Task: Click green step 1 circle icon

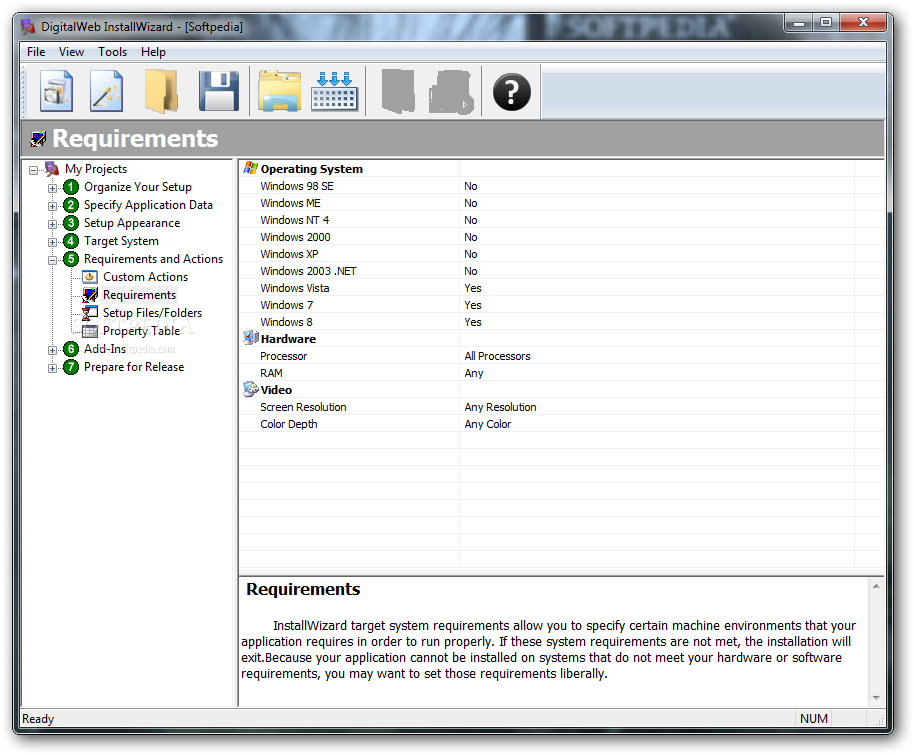Action: 71,187
